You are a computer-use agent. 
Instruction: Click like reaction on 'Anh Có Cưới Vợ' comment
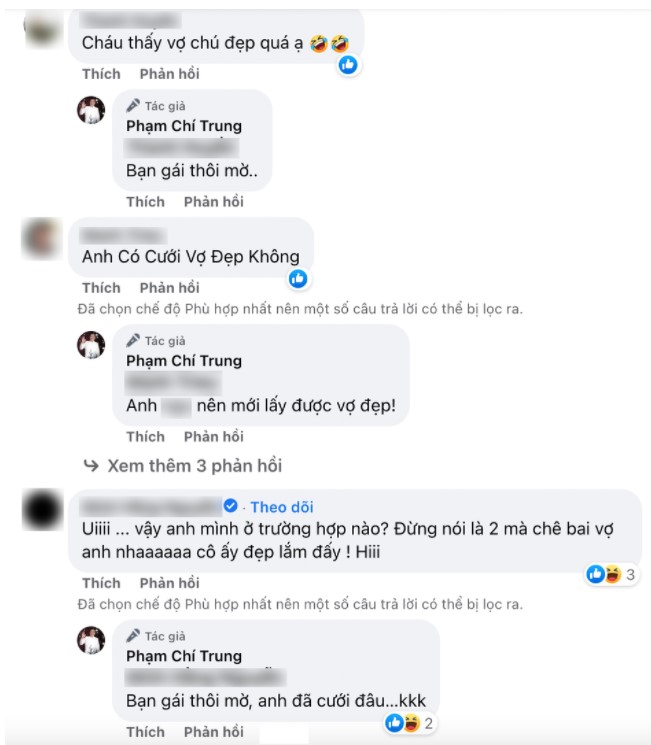click(298, 279)
